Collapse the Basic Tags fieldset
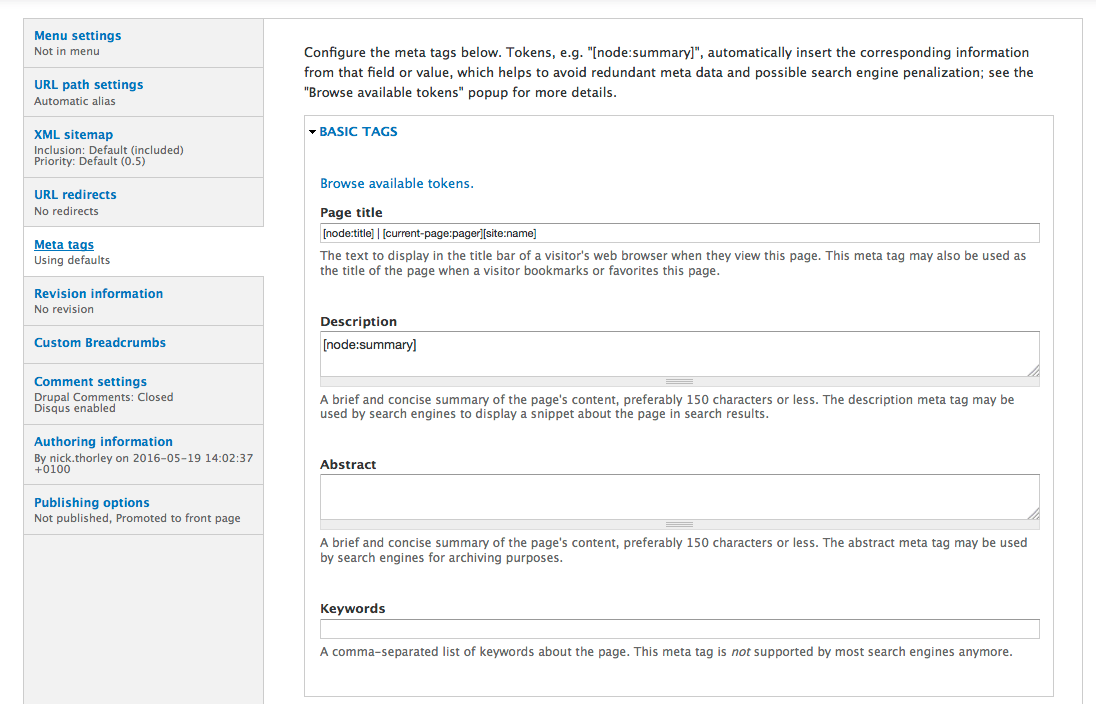 [358, 131]
